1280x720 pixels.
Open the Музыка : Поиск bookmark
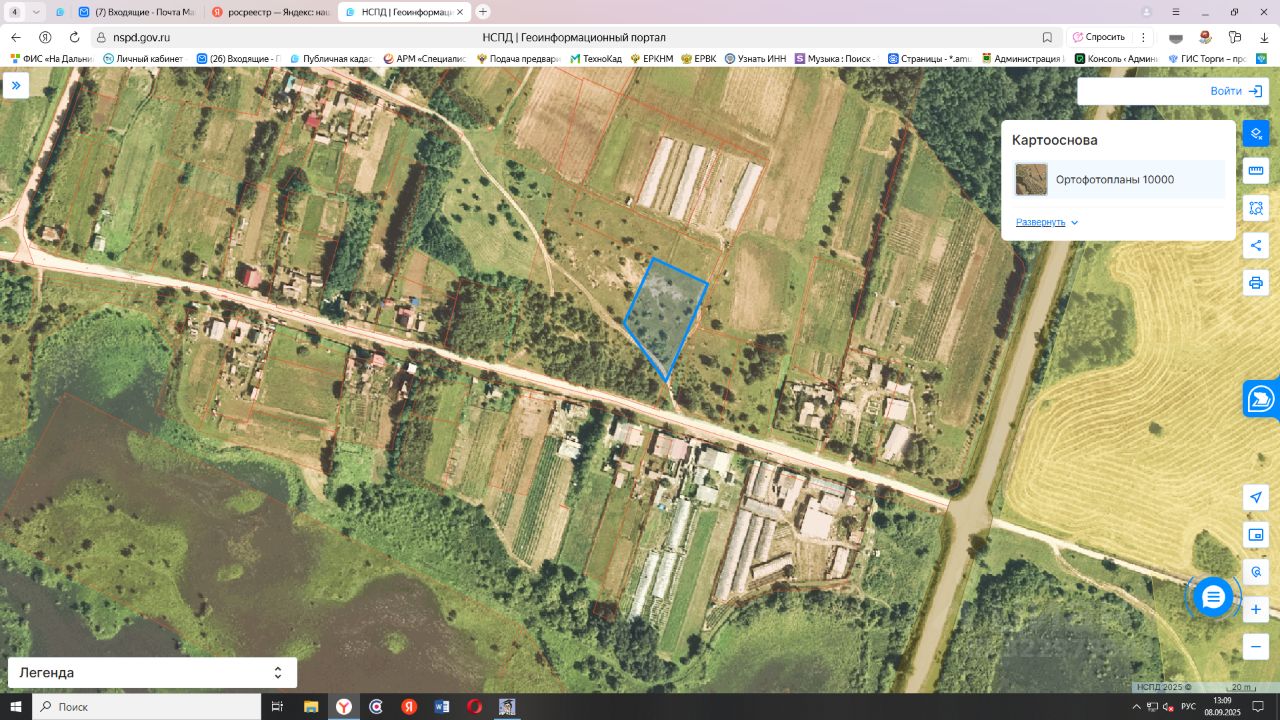pyautogui.click(x=837, y=59)
